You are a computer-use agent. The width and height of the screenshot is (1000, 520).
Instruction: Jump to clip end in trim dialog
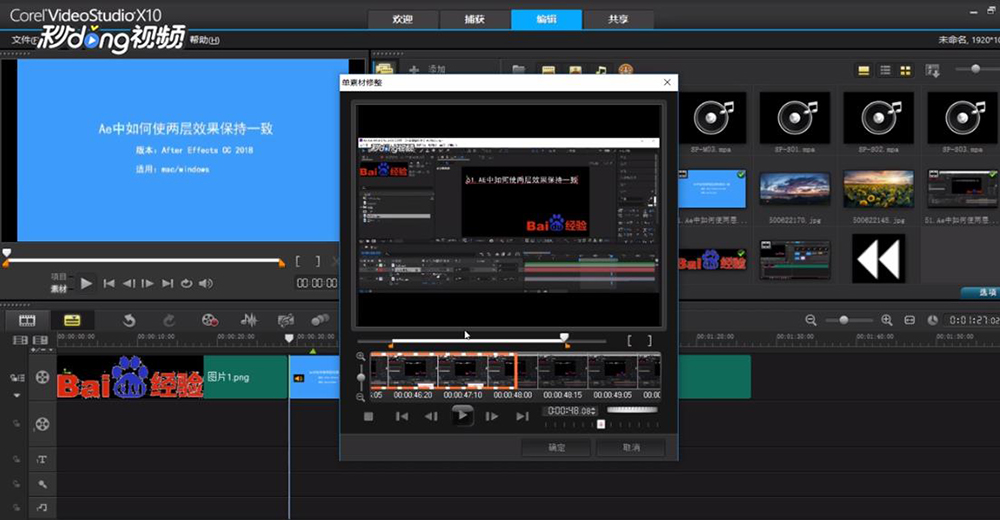[x=522, y=417]
